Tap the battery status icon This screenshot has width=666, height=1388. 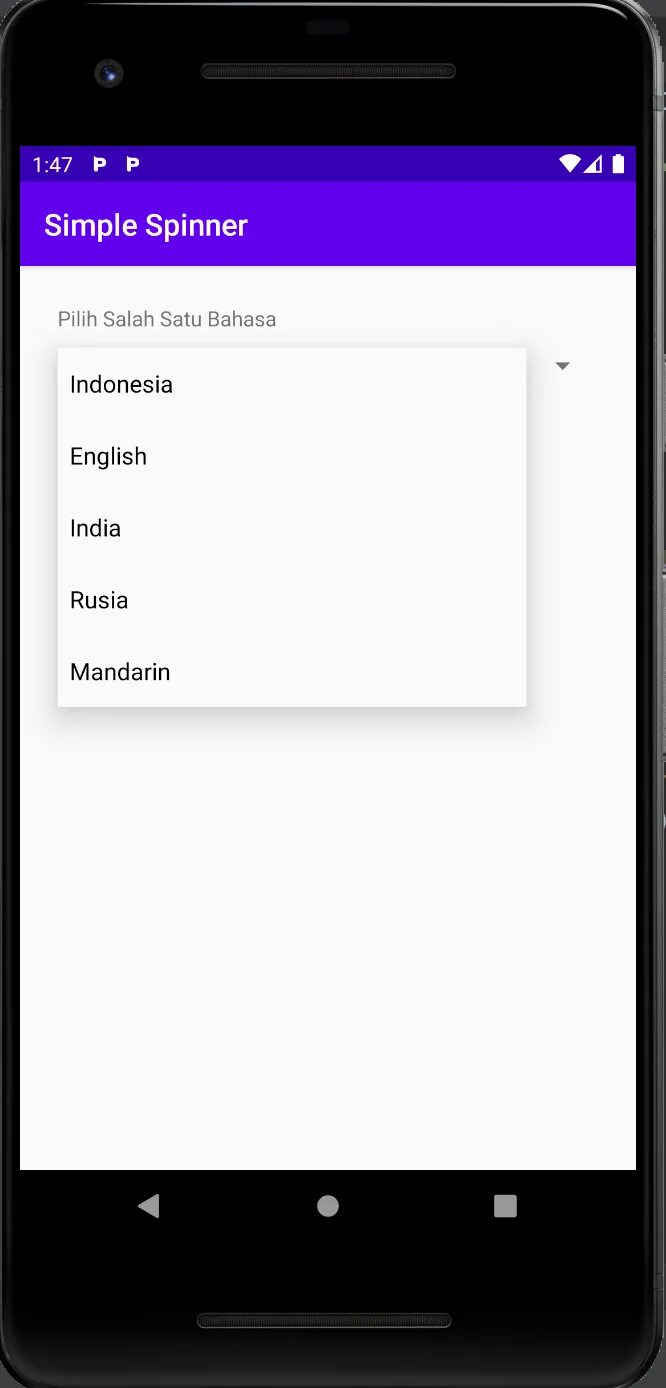point(618,164)
